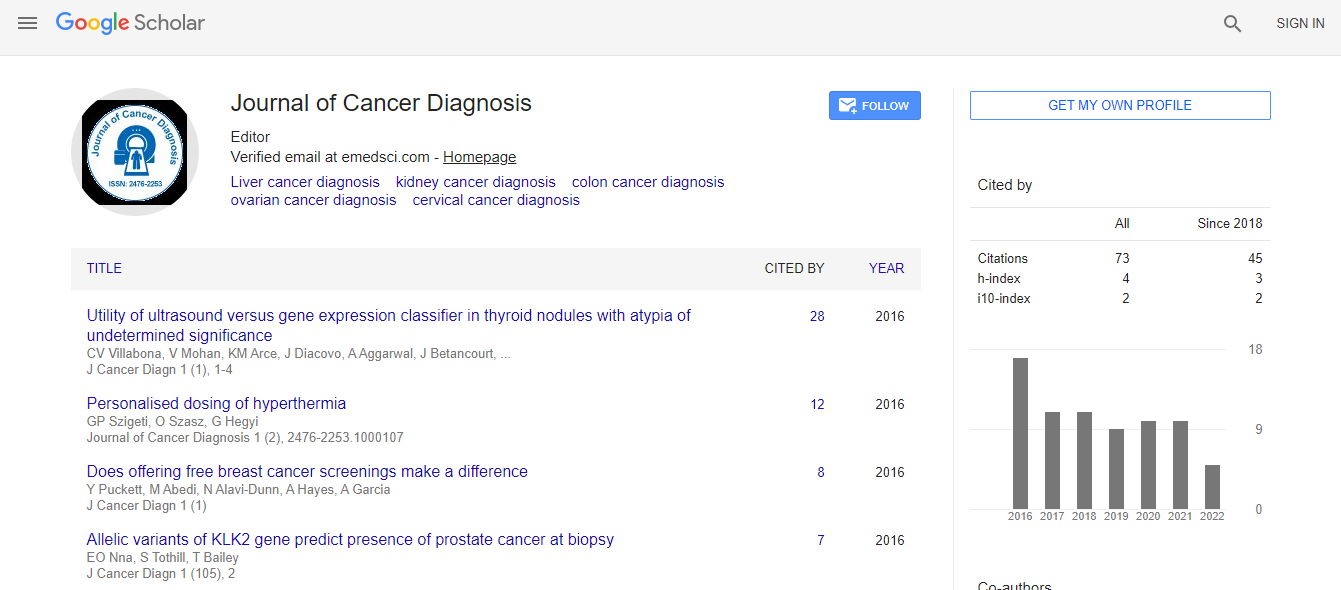This screenshot has width=1341, height=590.
Task: Sort articles by Year column header
Action: [x=886, y=268]
